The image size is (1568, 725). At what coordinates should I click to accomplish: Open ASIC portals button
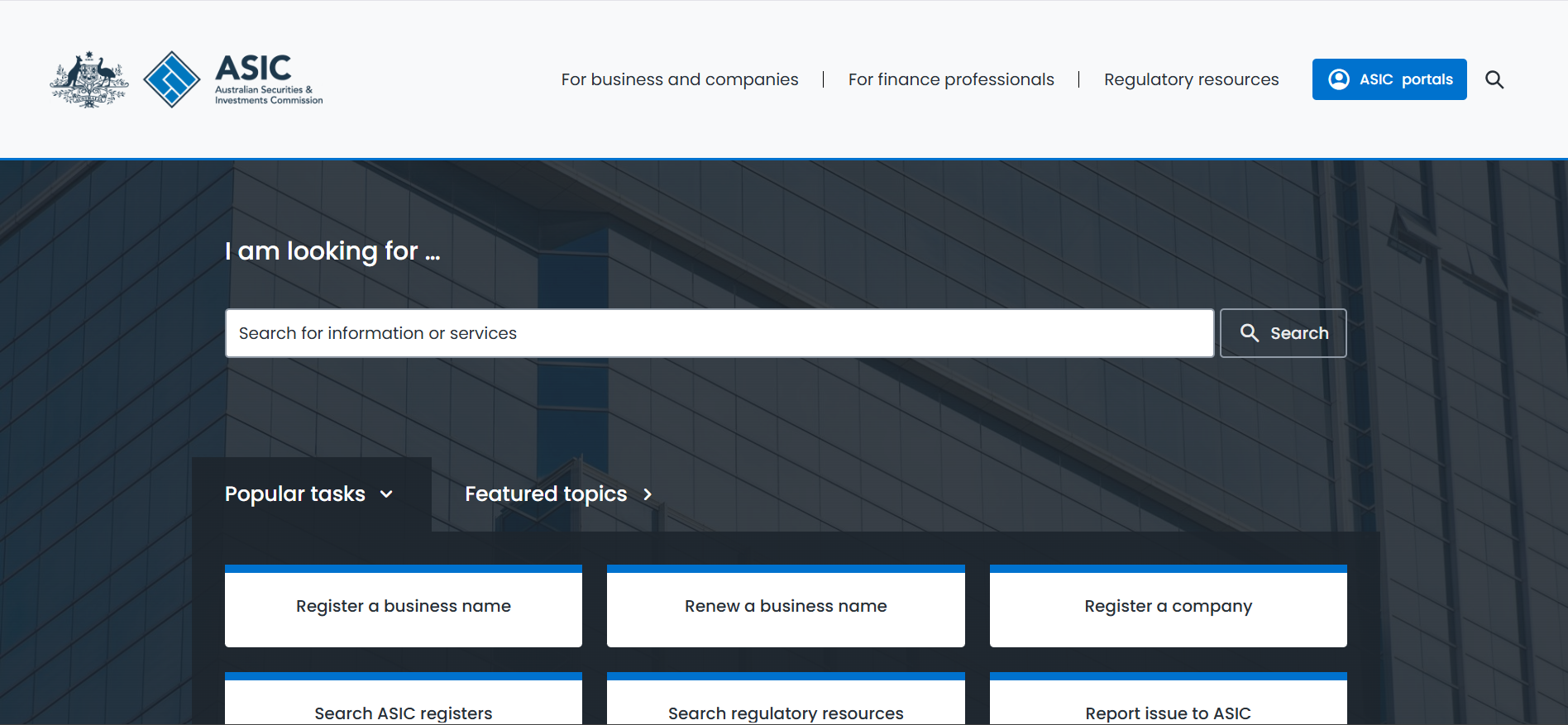click(1389, 79)
